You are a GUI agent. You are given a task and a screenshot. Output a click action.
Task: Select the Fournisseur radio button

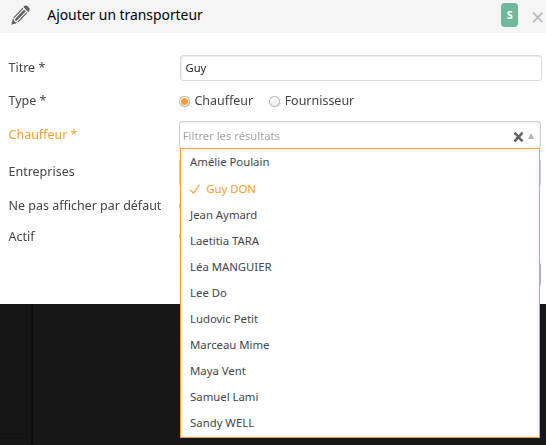[x=274, y=101]
